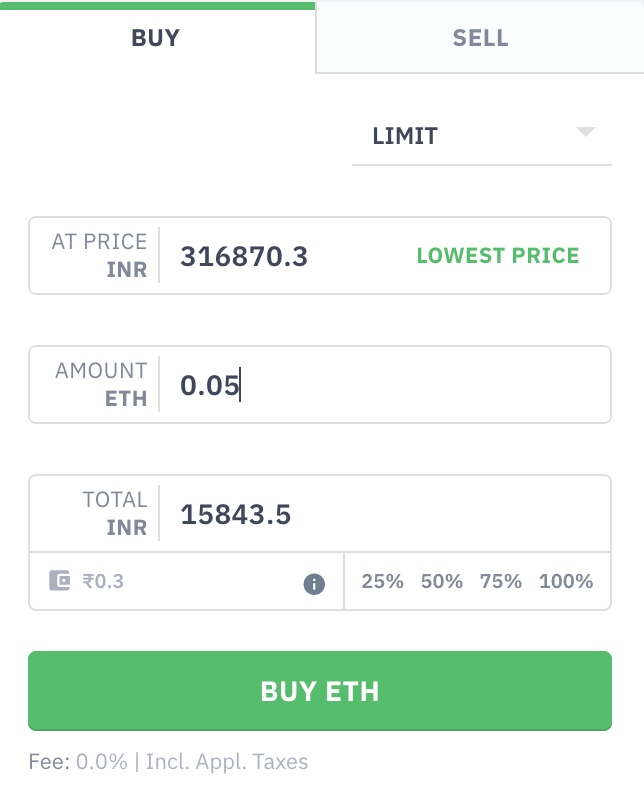Screen dimensions: 644x802
Task: Select 50% of wallet balance
Action: [x=441, y=581]
